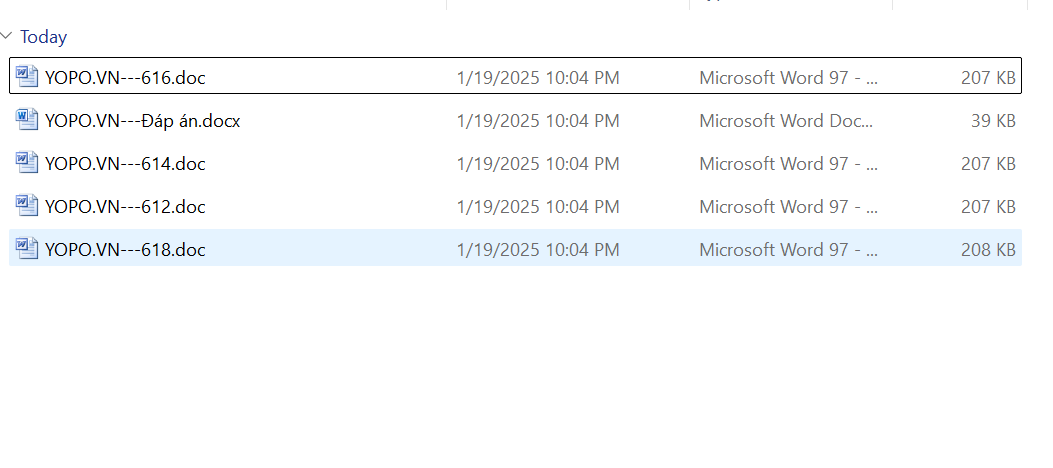Click the modified date of YOPO.VN---616.doc
The image size is (1053, 468).
point(537,77)
